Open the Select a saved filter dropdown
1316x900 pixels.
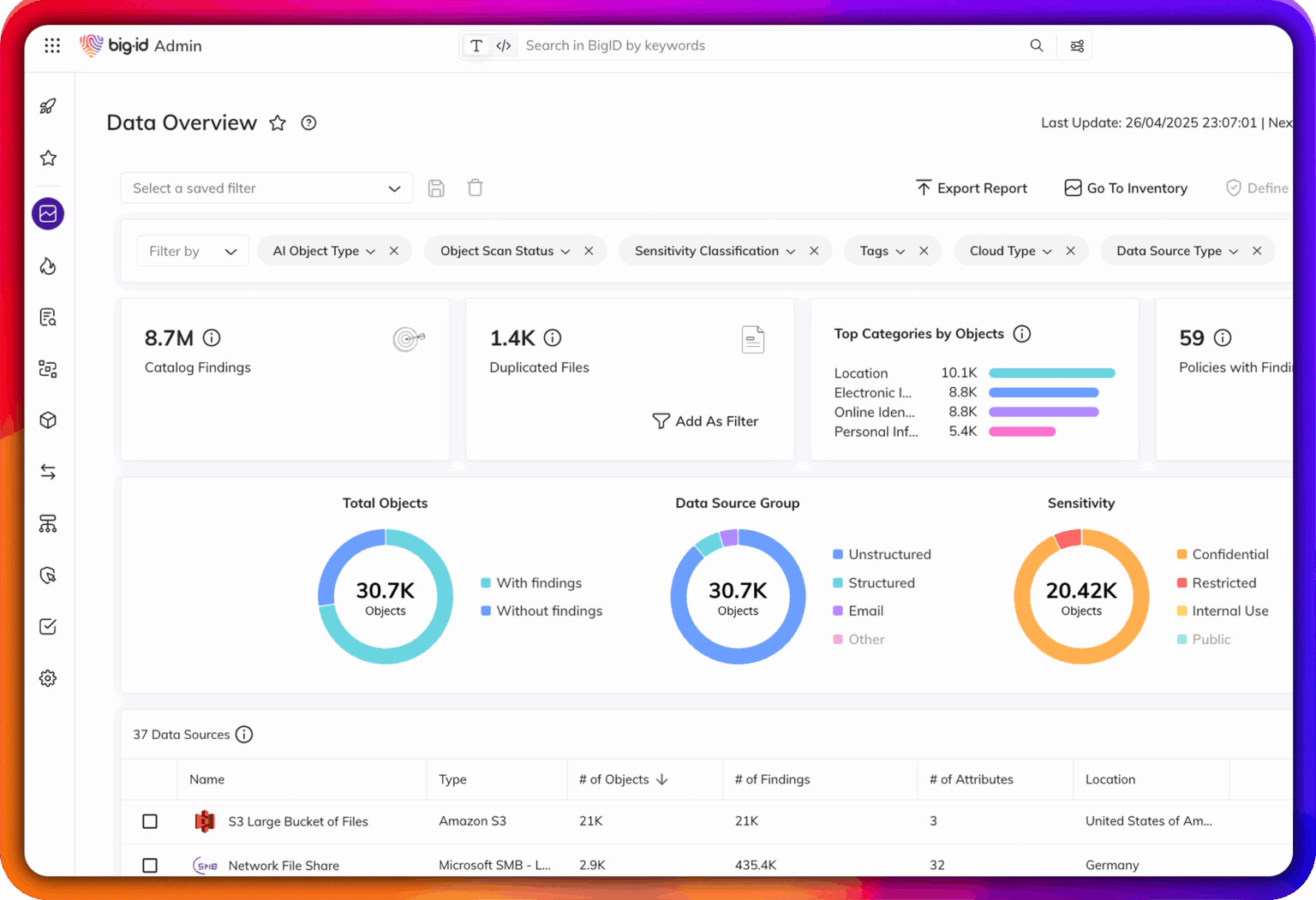point(266,188)
